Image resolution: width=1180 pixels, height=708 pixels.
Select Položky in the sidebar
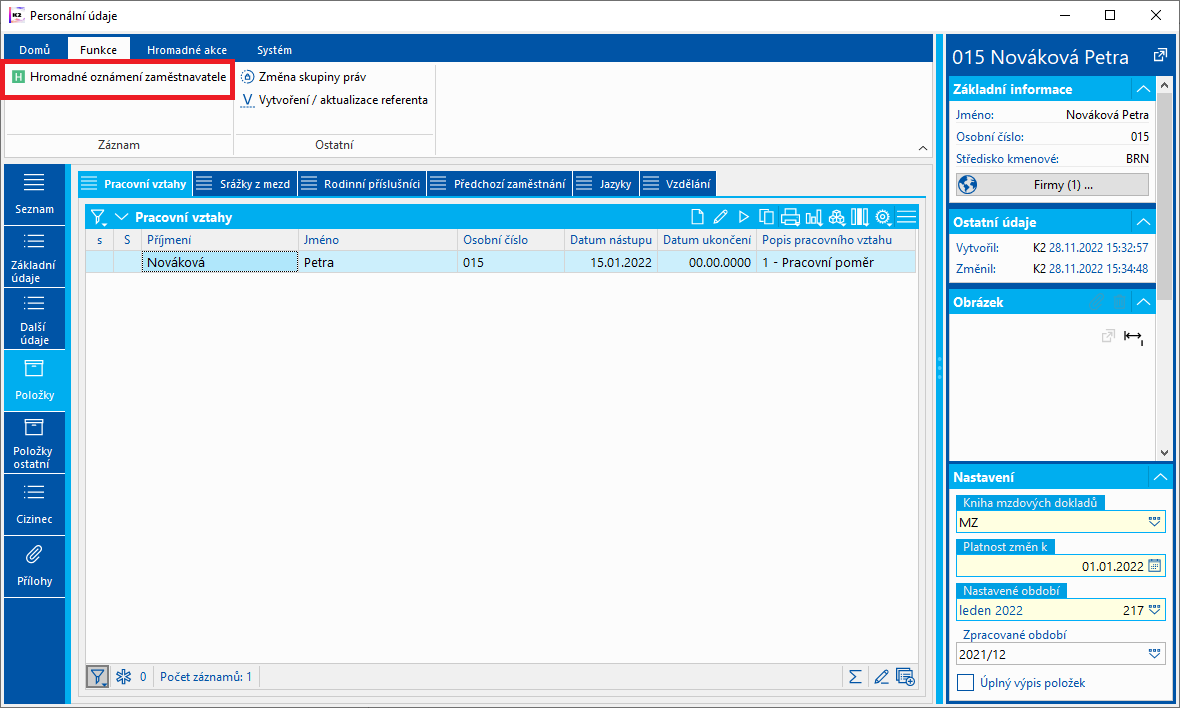coord(35,381)
